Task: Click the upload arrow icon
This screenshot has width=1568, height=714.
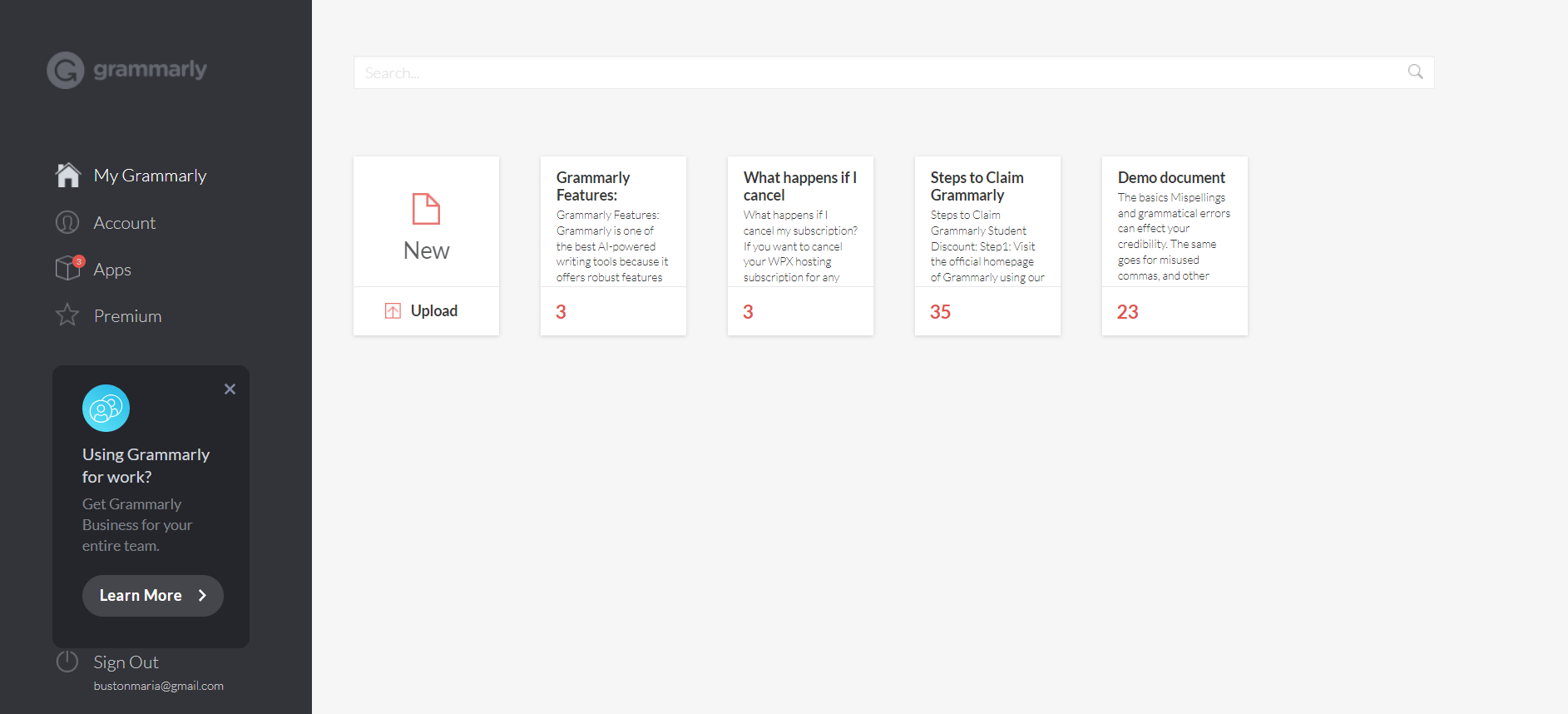Action: 393,311
